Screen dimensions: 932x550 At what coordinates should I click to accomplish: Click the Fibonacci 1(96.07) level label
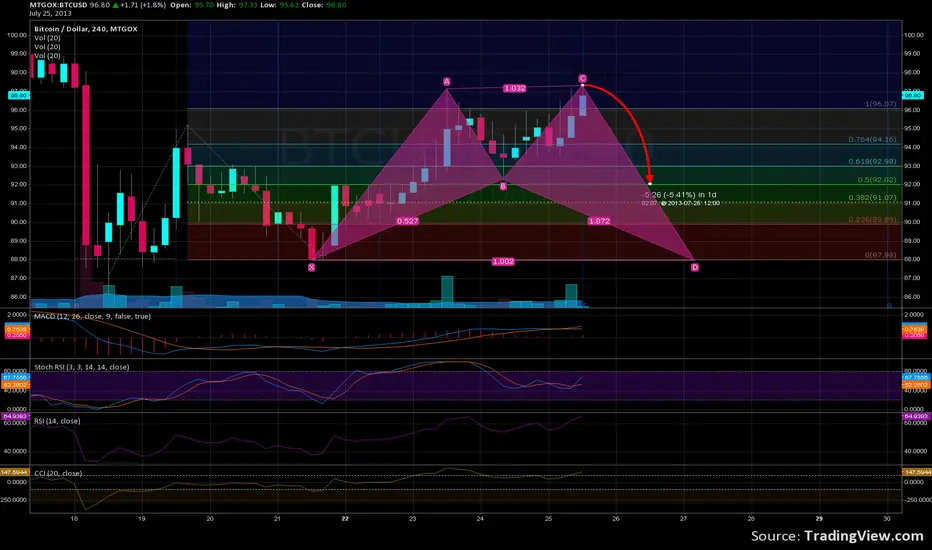(x=880, y=104)
